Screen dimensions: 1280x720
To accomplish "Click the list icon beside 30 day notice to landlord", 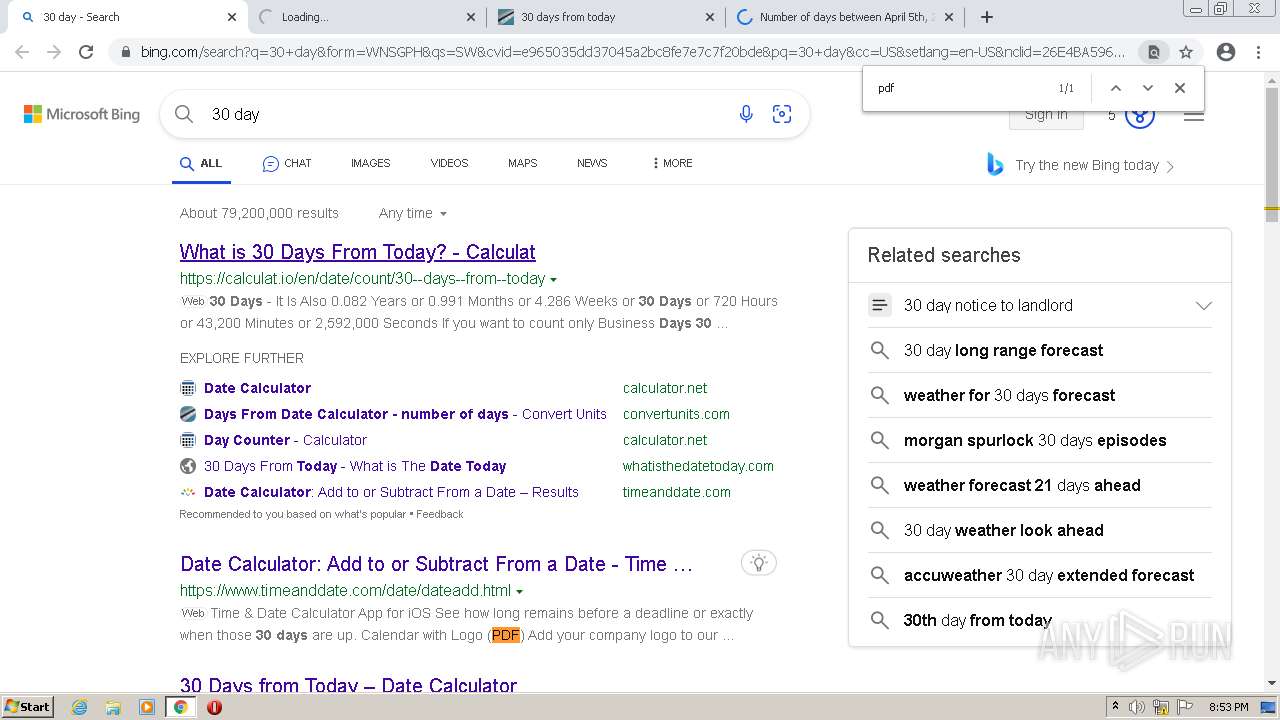I will (x=879, y=305).
